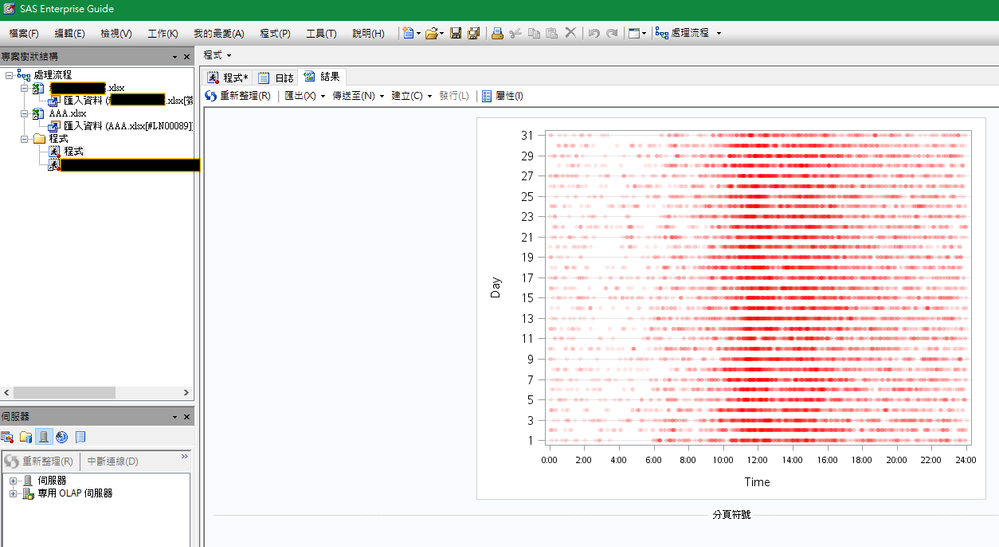This screenshot has height=547, width=999.
Task: Select the 程式 program item under the 程式 folder
Action: (73, 152)
